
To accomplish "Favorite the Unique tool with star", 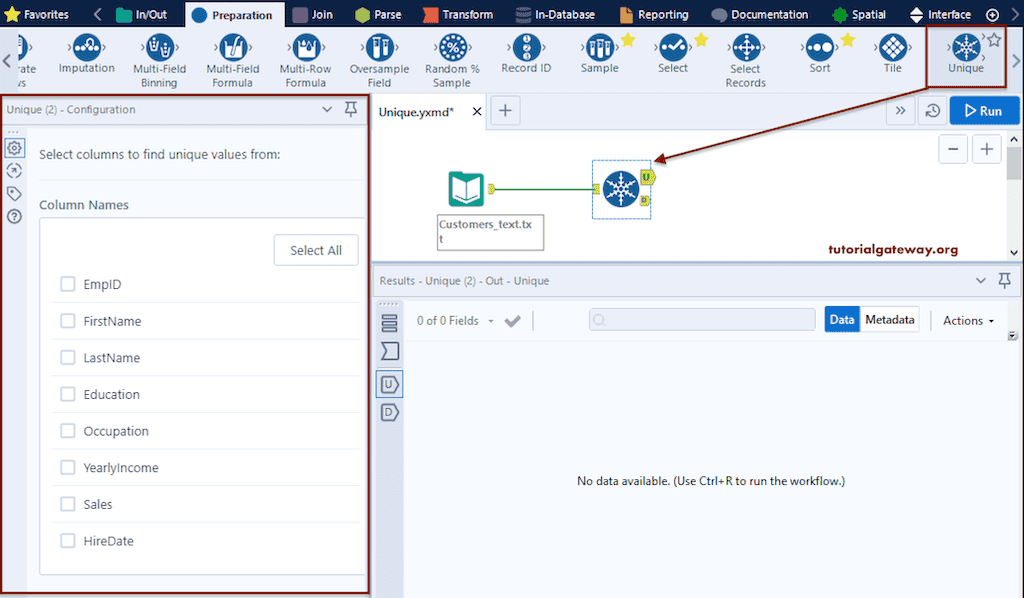I will click(994, 40).
